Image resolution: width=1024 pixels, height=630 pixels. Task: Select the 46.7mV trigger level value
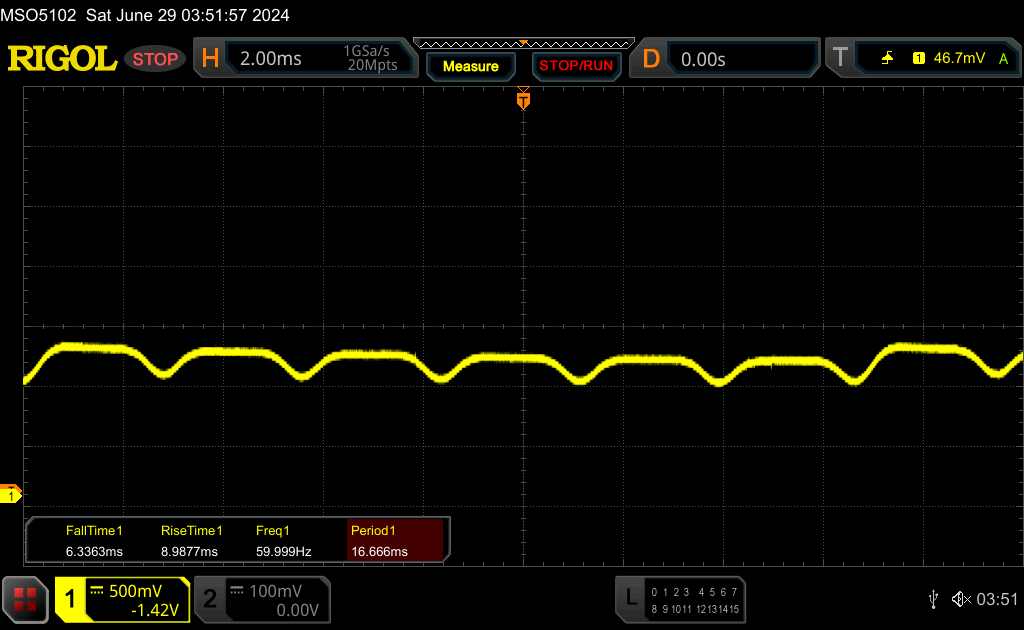pos(959,58)
